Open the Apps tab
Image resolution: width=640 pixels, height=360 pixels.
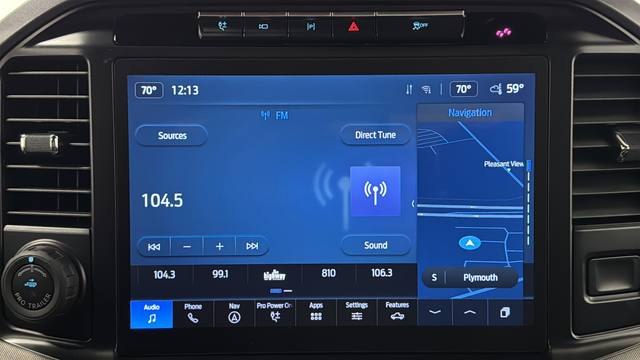coord(316,312)
